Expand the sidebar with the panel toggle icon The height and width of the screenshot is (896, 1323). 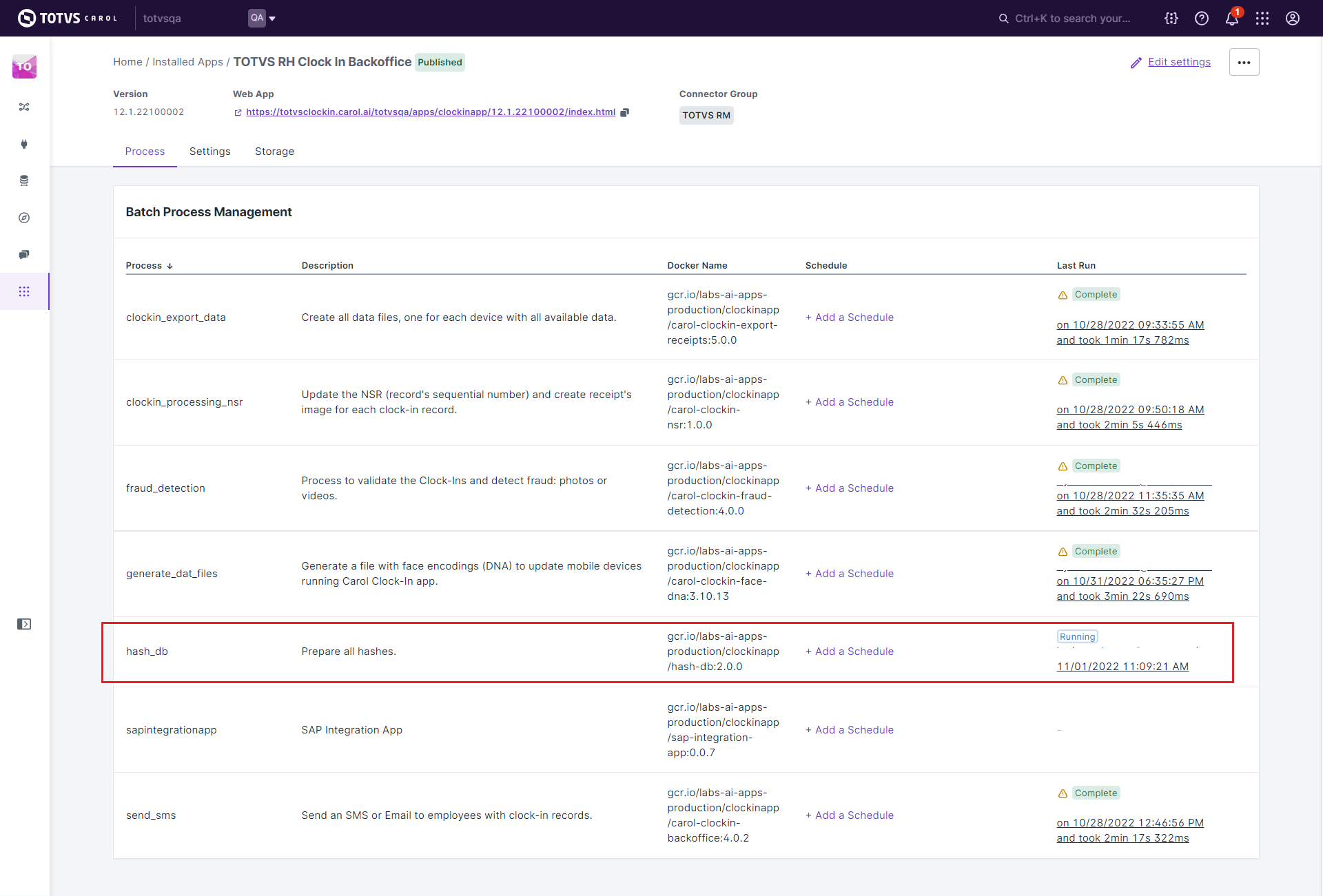(24, 624)
